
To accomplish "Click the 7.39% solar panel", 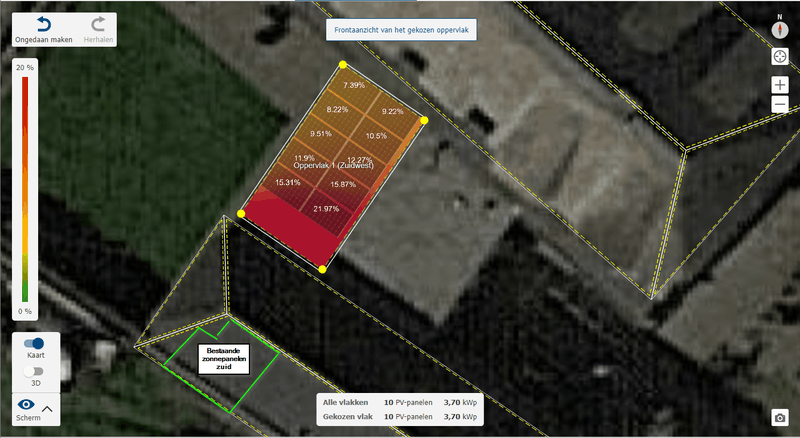I will [354, 85].
